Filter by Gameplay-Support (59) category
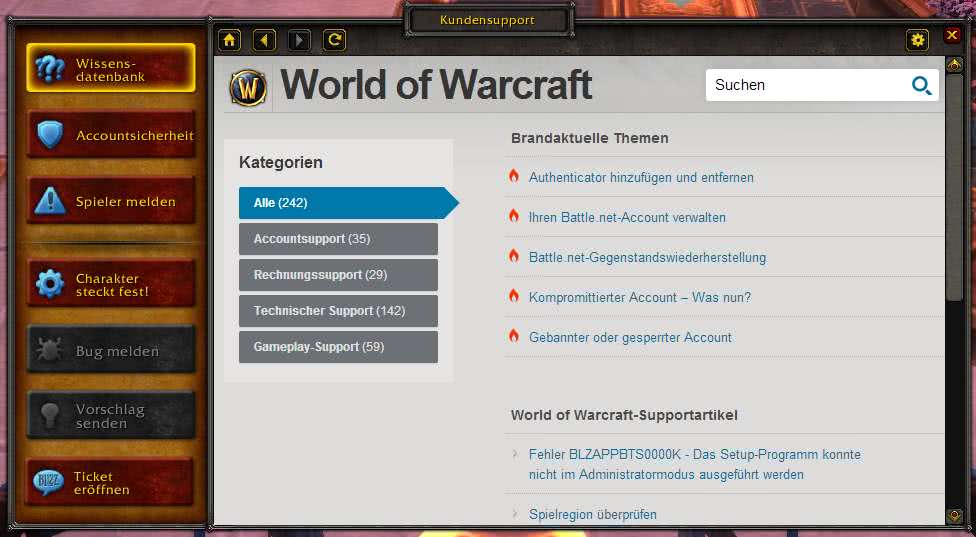The width and height of the screenshot is (976, 537). (x=338, y=347)
